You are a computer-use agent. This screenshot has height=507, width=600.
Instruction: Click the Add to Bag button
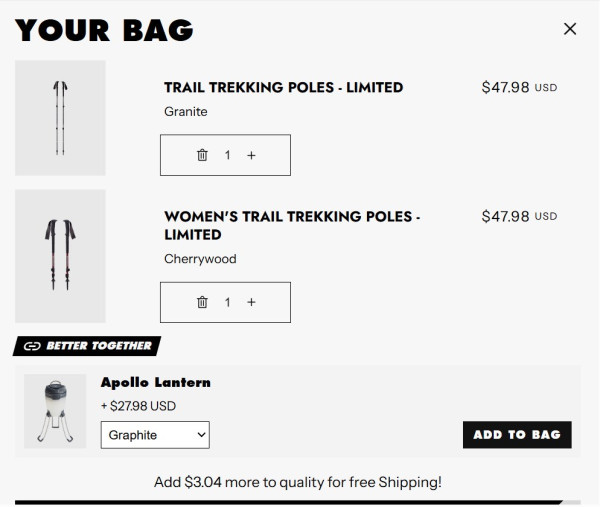pyautogui.click(x=517, y=435)
